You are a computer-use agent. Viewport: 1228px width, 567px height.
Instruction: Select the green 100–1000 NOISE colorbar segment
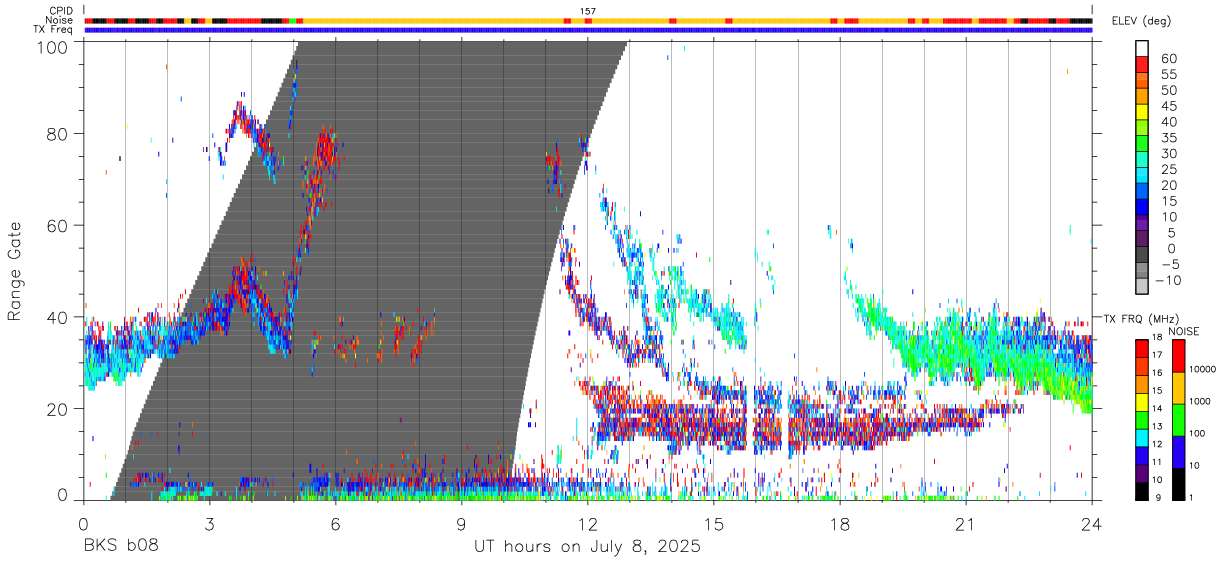coord(1179,420)
